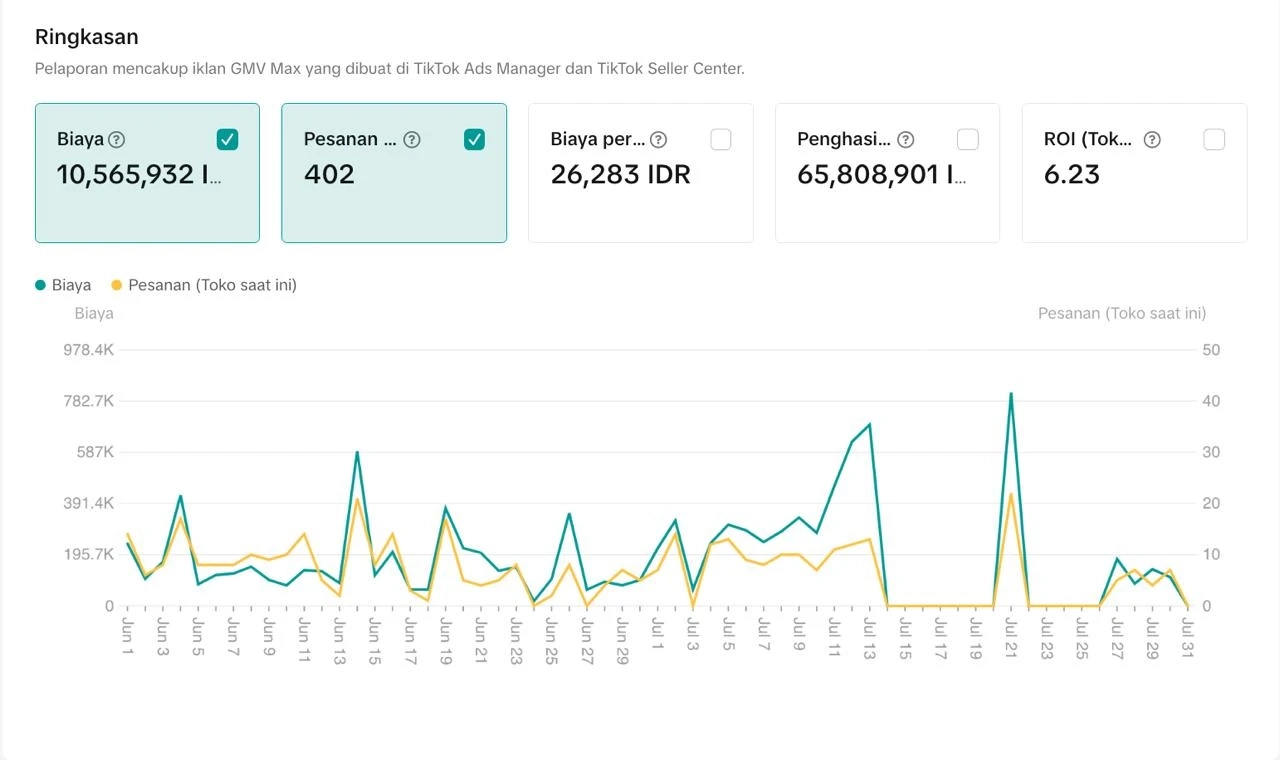Viewport: 1280px width, 760px height.
Task: Click the help icon next to Biaya
Action: [x=117, y=140]
